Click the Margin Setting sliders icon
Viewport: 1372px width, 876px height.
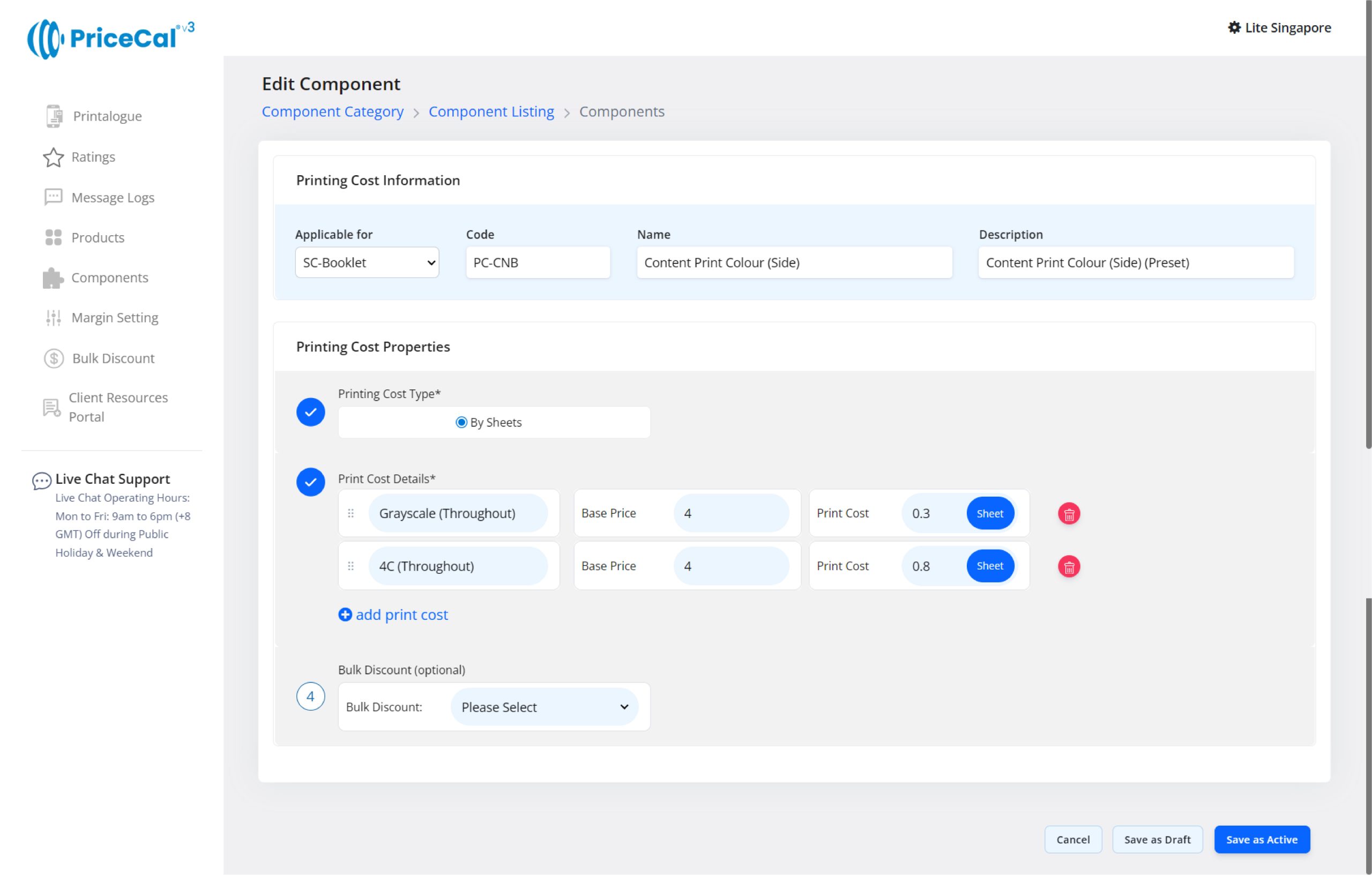coord(54,318)
